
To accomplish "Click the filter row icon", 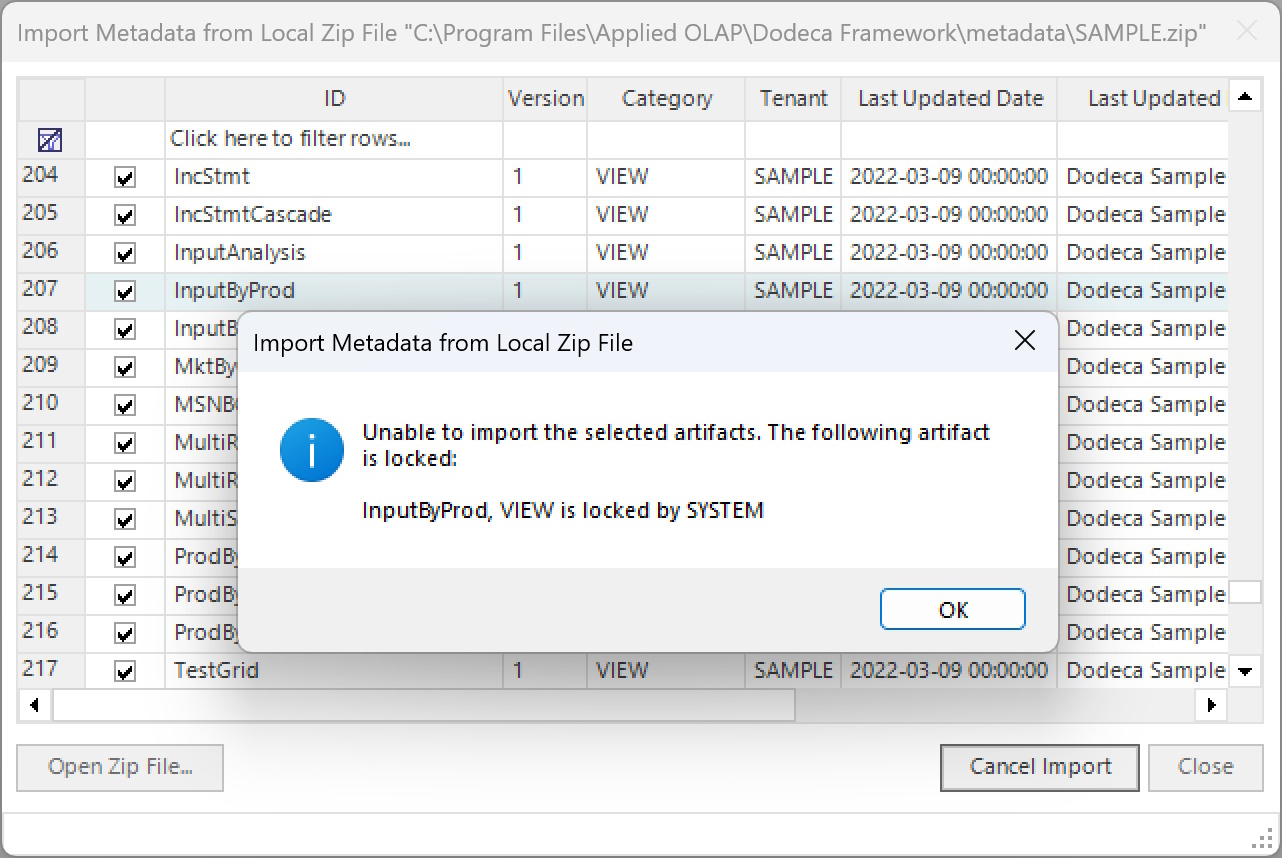I will coord(50,140).
